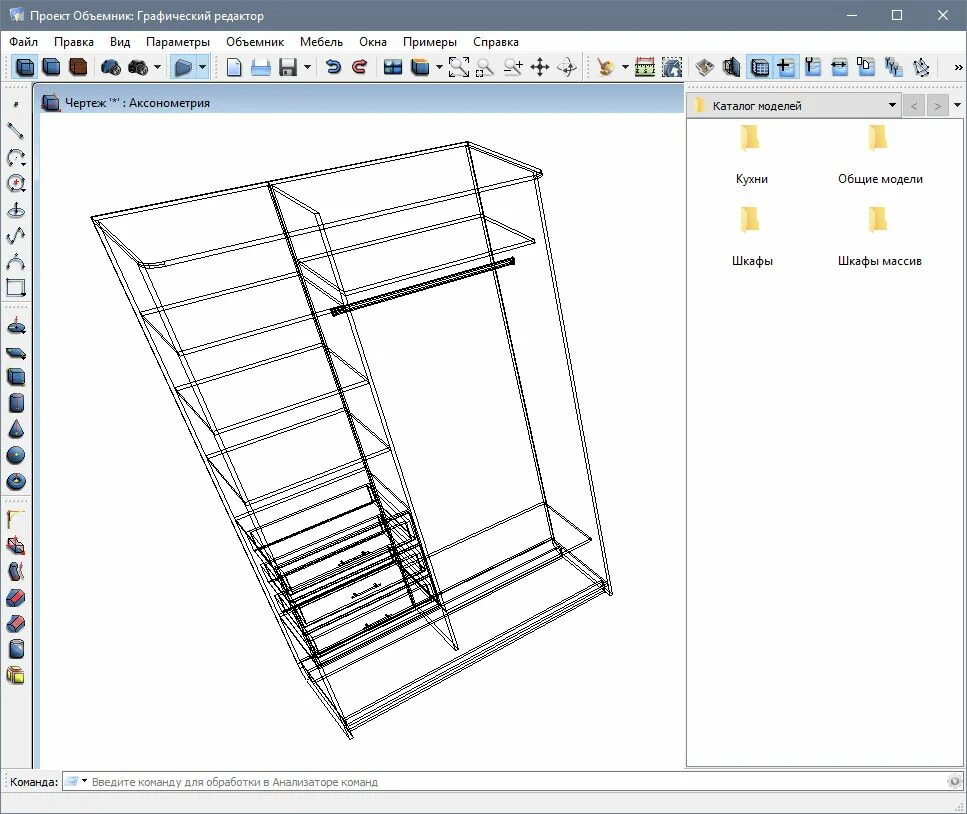Image resolution: width=967 pixels, height=814 pixels.
Task: Open the Общие модели folder
Action: (880, 154)
